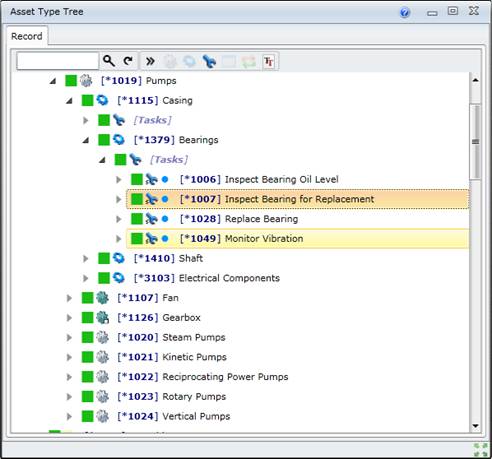Click the greyed gear toolbar icon
This screenshot has height=459, width=492.
(170, 61)
